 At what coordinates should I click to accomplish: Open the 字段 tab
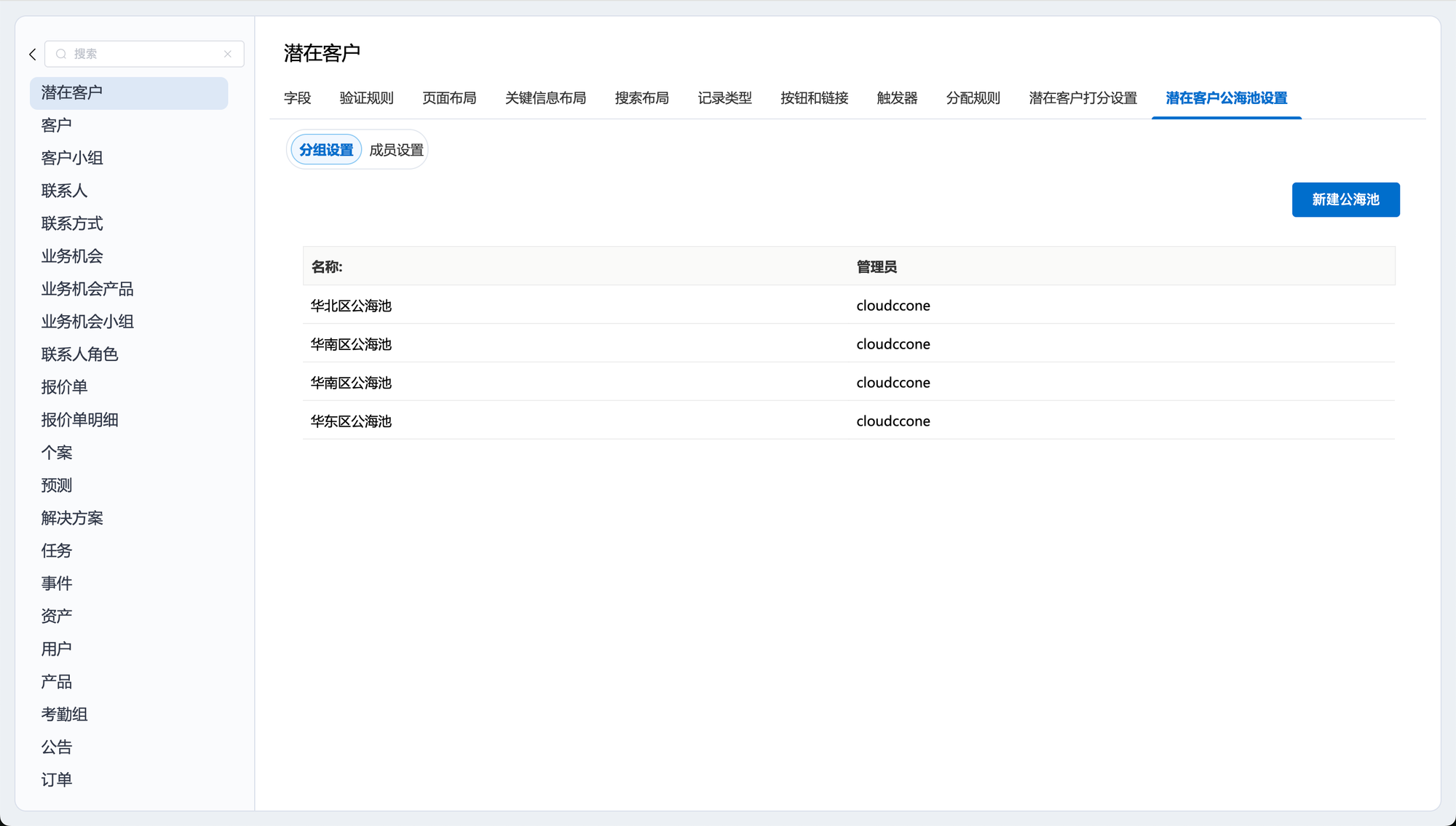coord(297,98)
